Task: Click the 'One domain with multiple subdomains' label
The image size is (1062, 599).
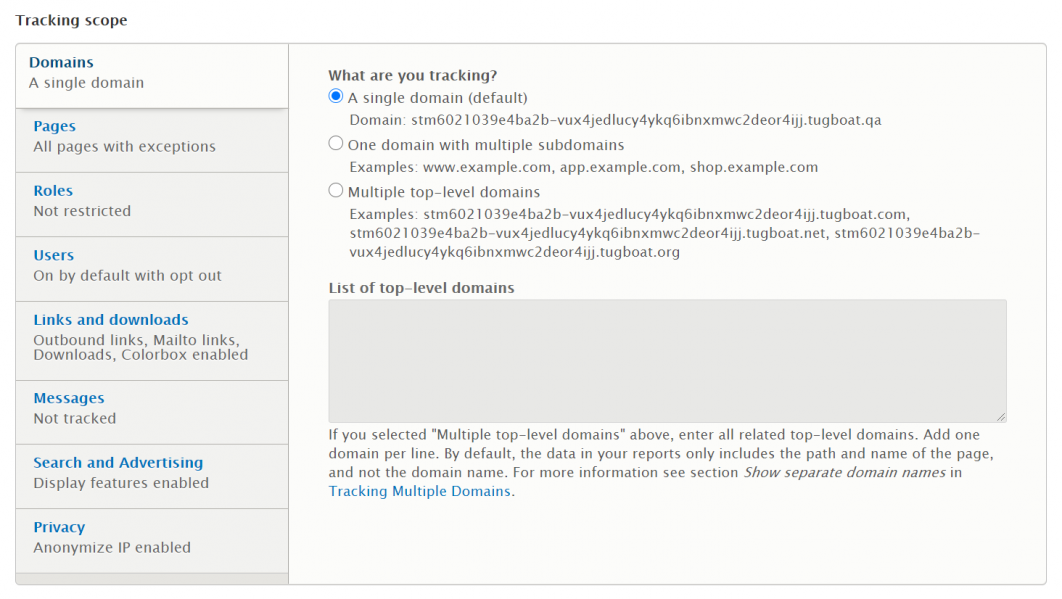Action: 485,145
